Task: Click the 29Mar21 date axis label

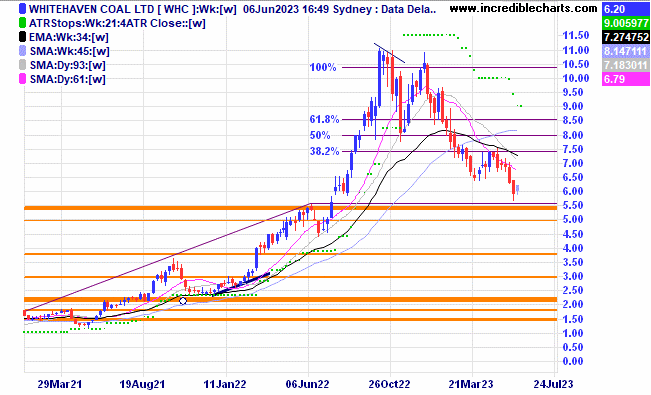Action: (x=59, y=384)
